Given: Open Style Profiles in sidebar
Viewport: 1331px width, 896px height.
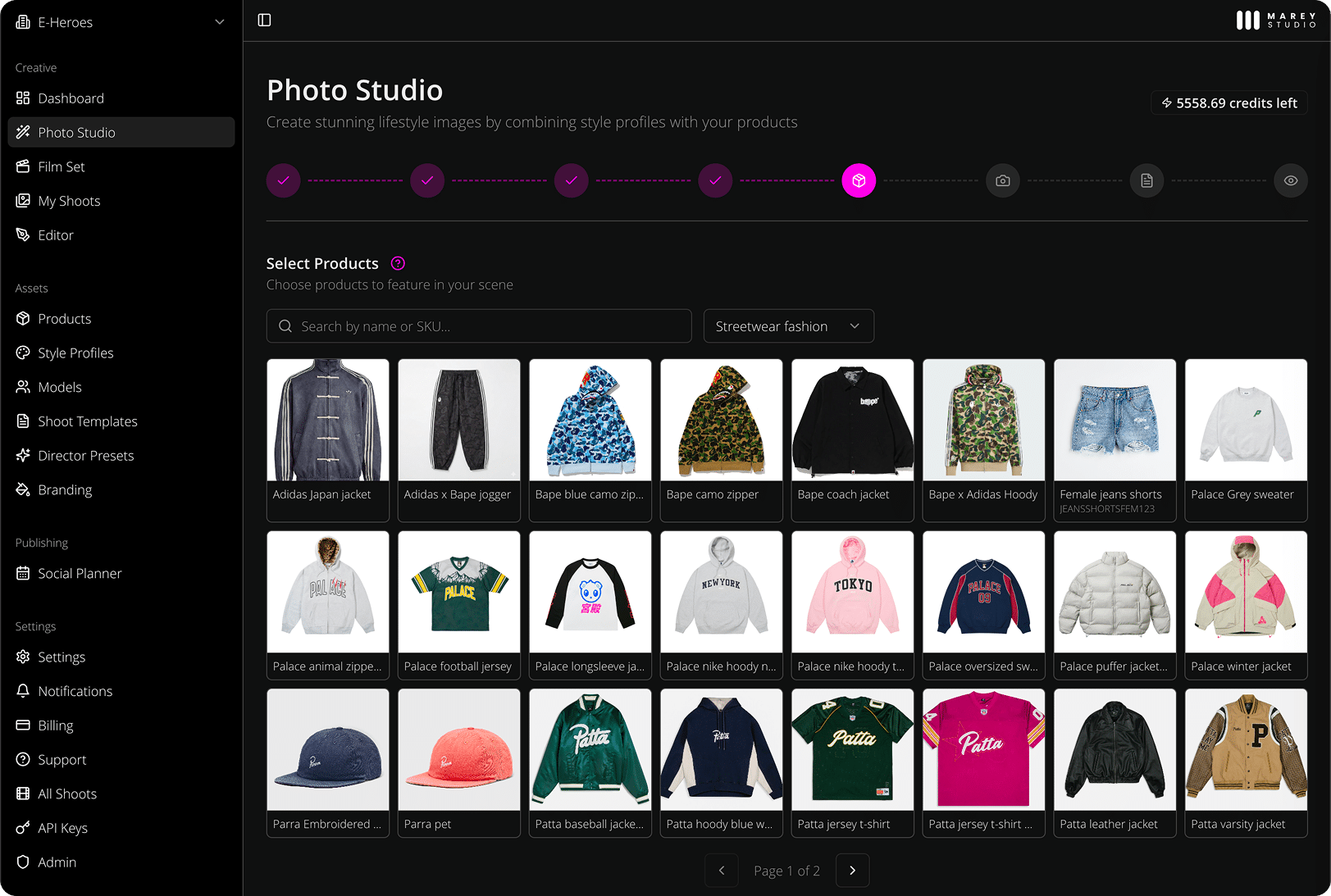Looking at the screenshot, I should [75, 353].
